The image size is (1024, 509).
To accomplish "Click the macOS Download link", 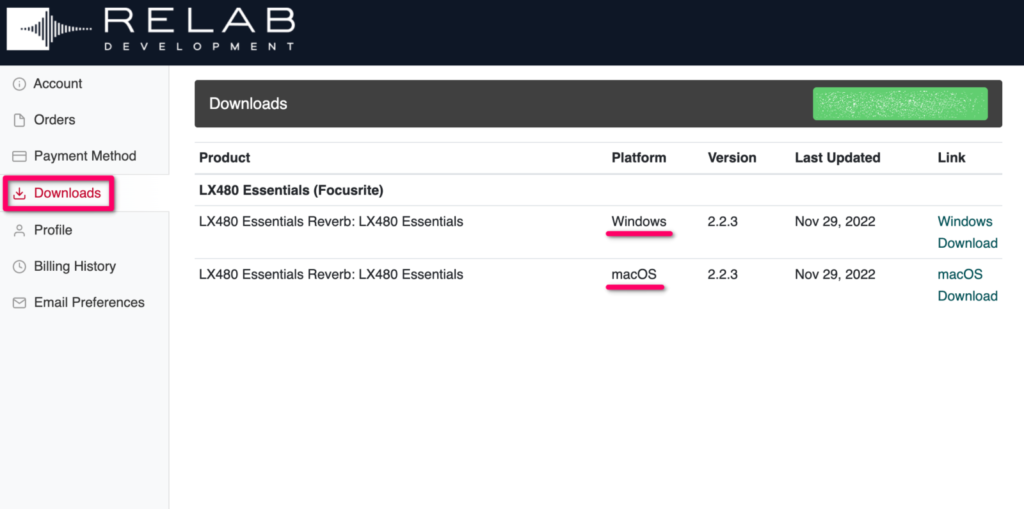I will click(967, 285).
